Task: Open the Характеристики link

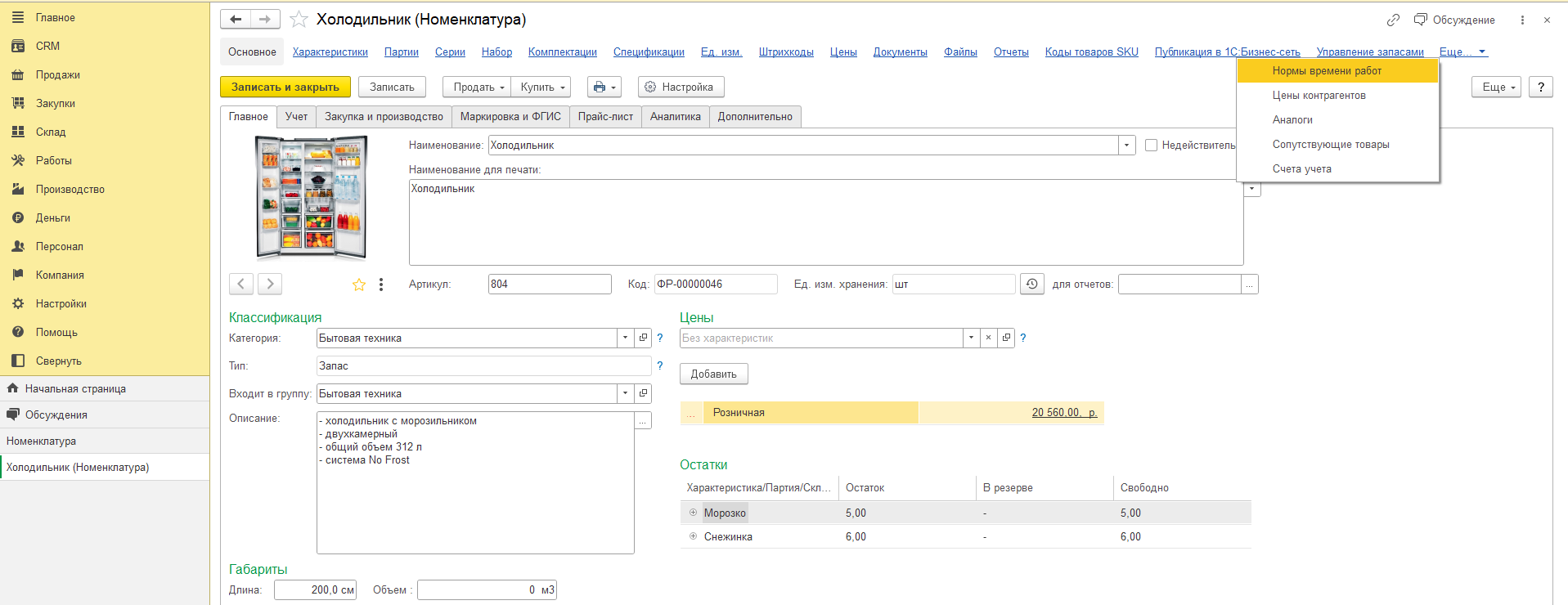Action: click(330, 52)
